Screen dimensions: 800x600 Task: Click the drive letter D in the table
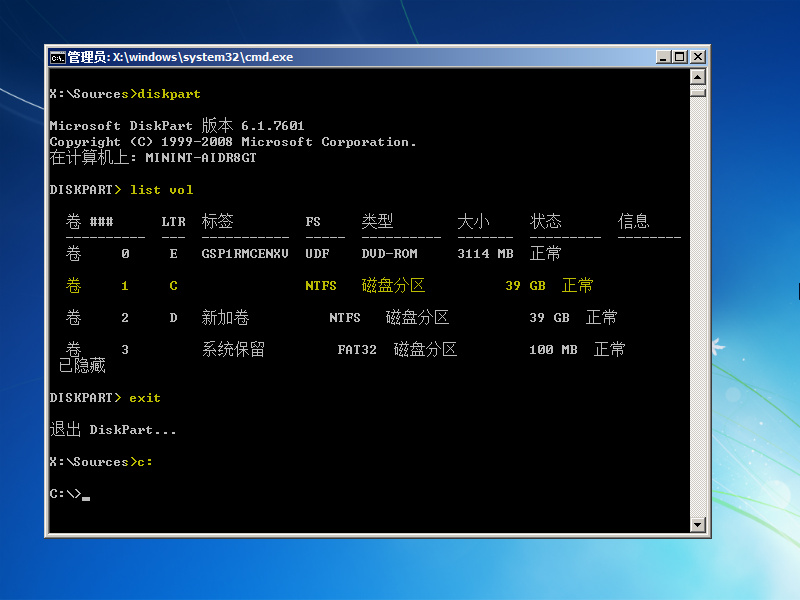coord(173,318)
